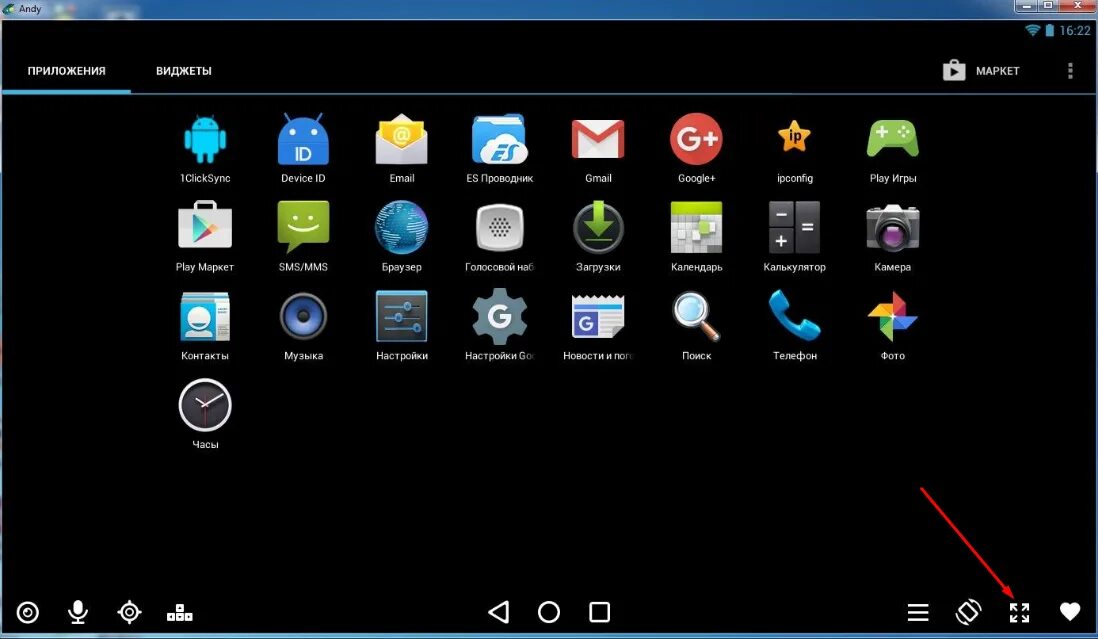1098x639 pixels.
Task: Launch ES Проводник file manager
Action: click(x=499, y=139)
